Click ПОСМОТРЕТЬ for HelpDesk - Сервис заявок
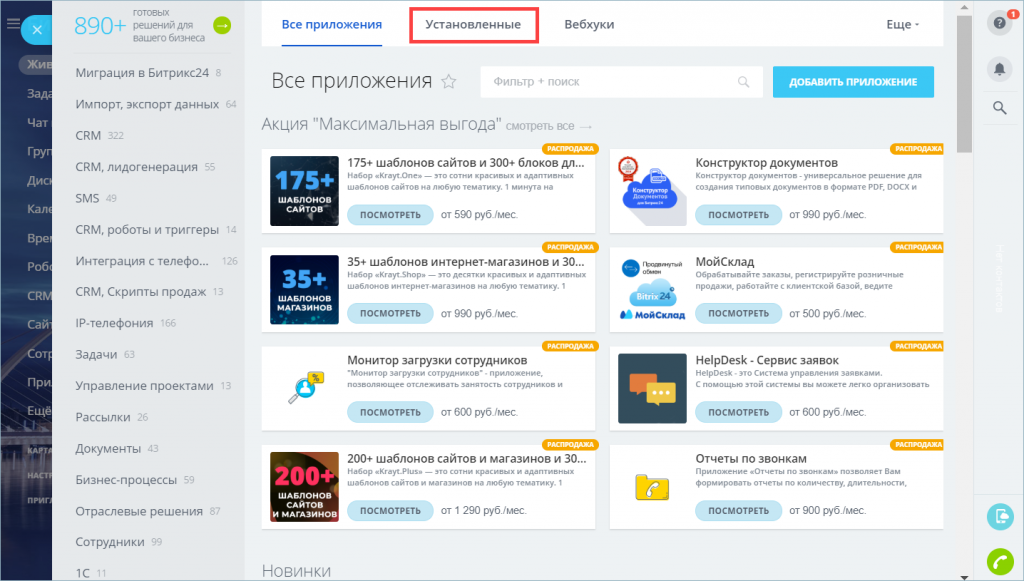 pos(738,412)
